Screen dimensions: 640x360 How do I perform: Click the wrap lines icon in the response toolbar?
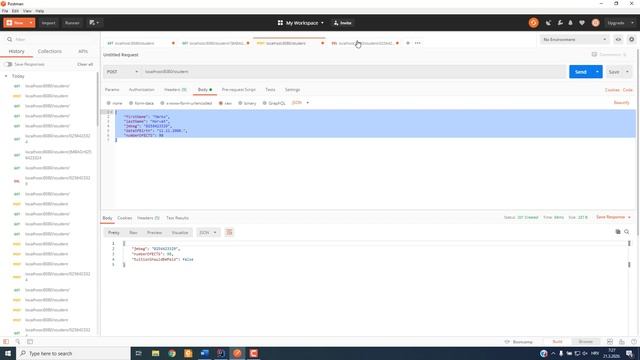coord(229,232)
